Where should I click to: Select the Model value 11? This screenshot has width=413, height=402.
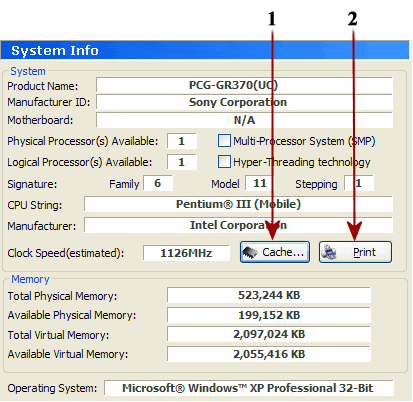click(x=259, y=183)
